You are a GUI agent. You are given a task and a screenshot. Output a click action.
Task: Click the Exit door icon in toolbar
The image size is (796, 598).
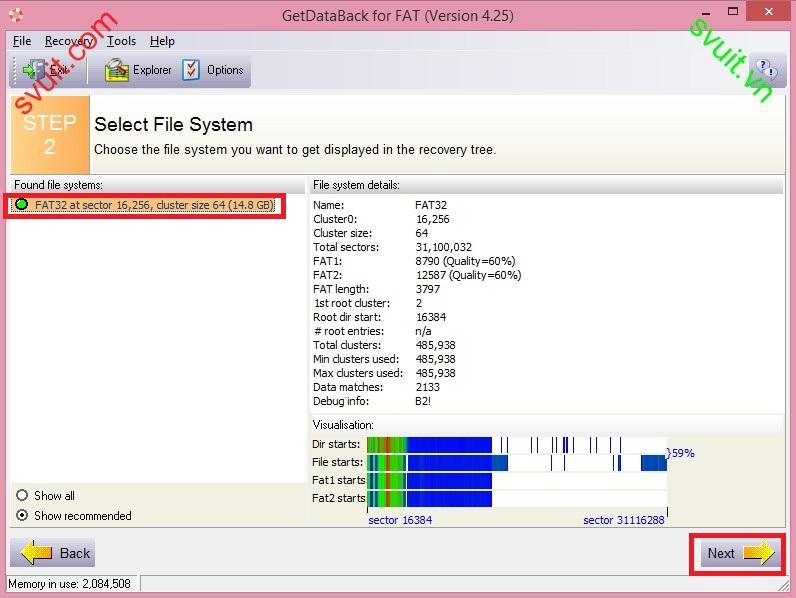[34, 70]
